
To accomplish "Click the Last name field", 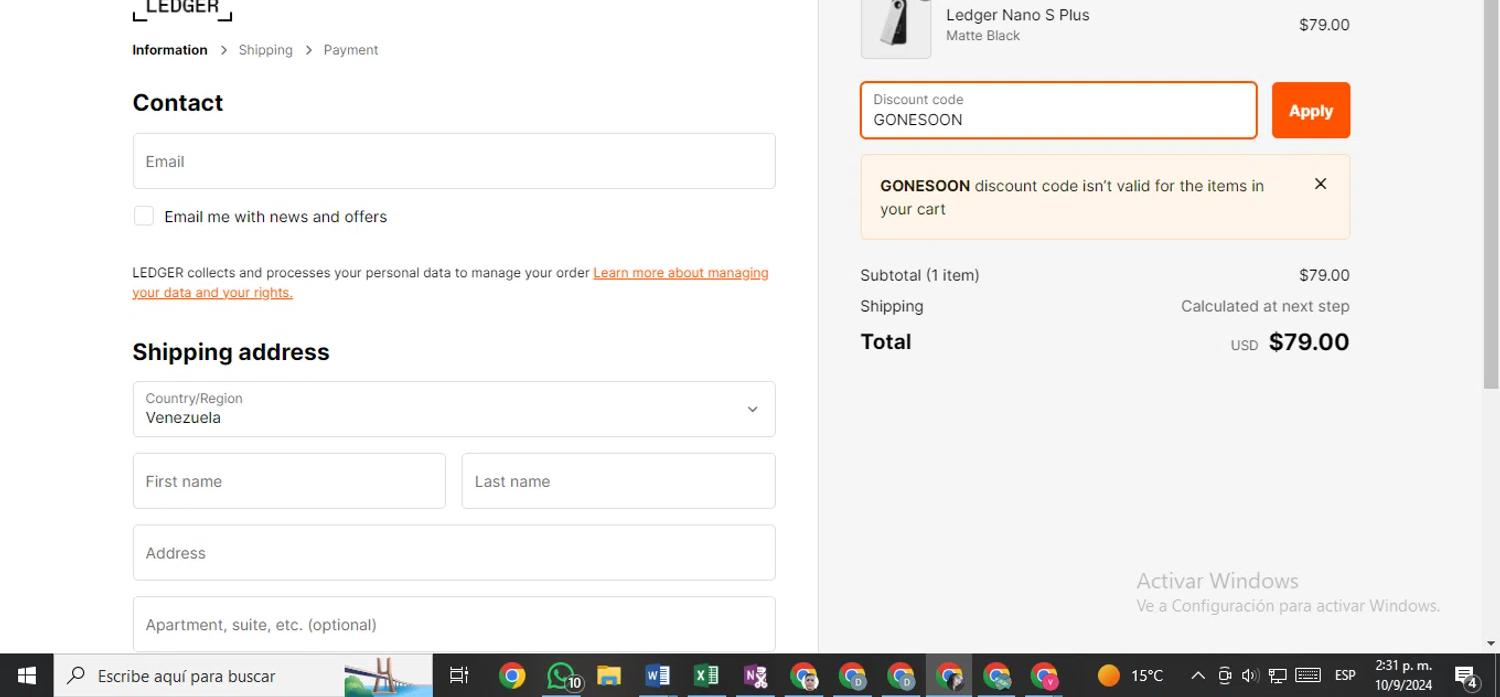I will pyautogui.click(x=618, y=481).
